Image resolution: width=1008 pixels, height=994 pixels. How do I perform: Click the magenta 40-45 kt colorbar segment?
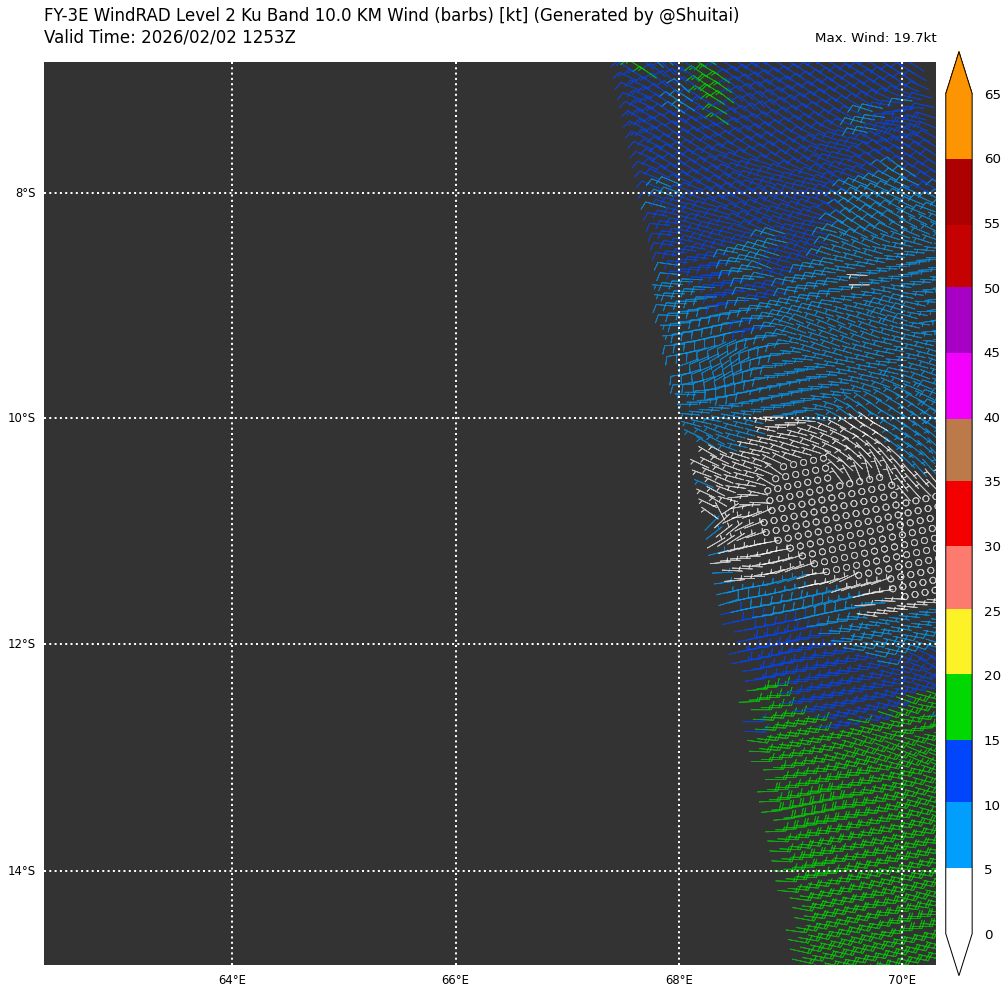pos(958,385)
